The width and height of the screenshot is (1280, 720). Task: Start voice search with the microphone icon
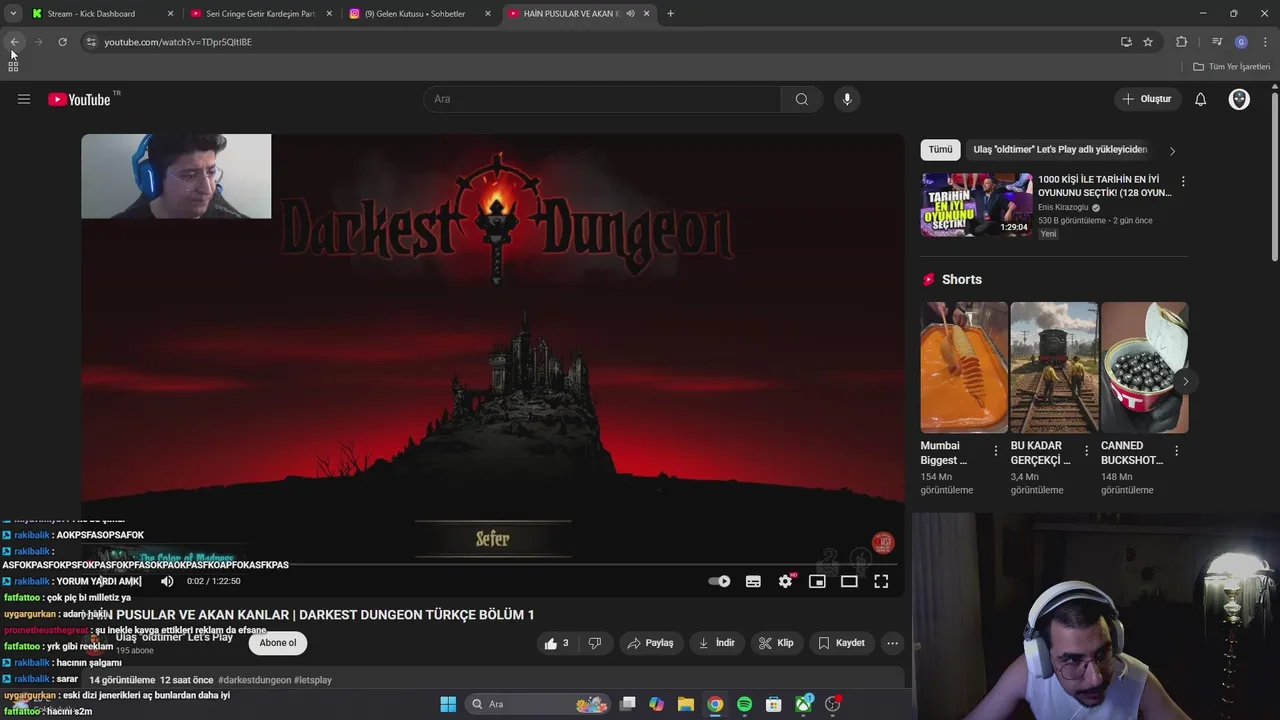(x=847, y=99)
